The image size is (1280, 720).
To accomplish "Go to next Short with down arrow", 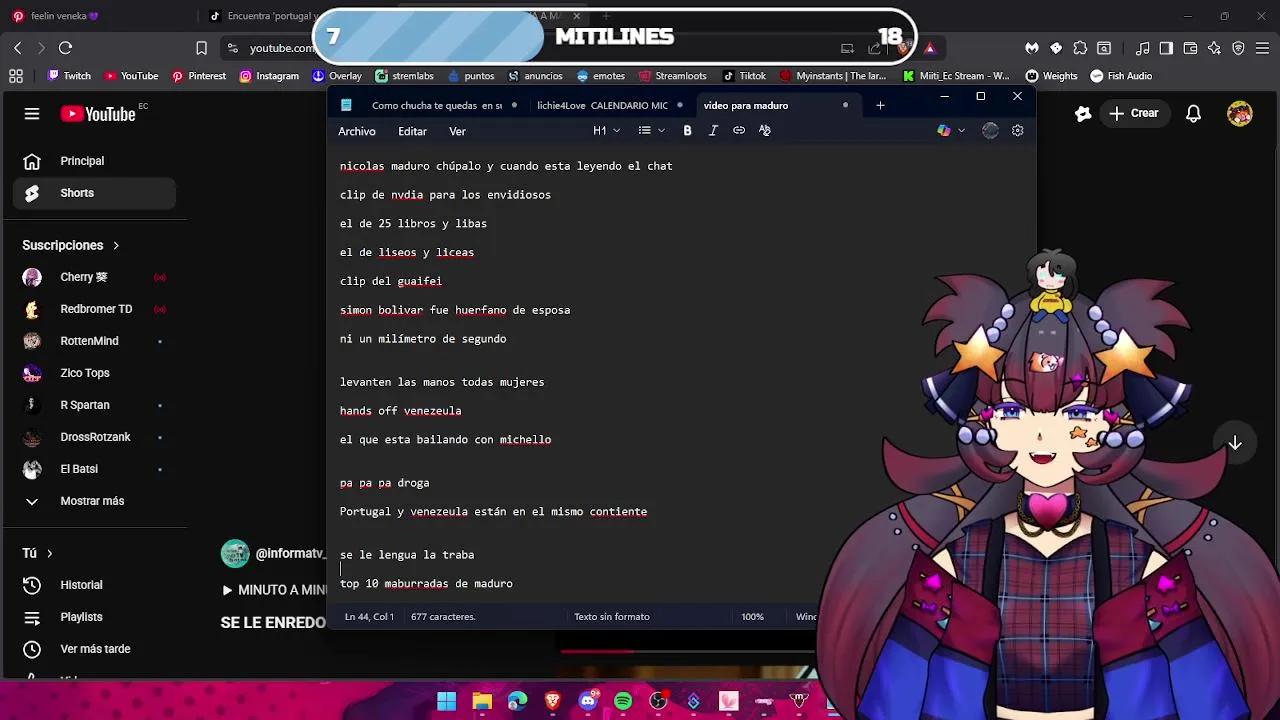I will point(1235,443).
